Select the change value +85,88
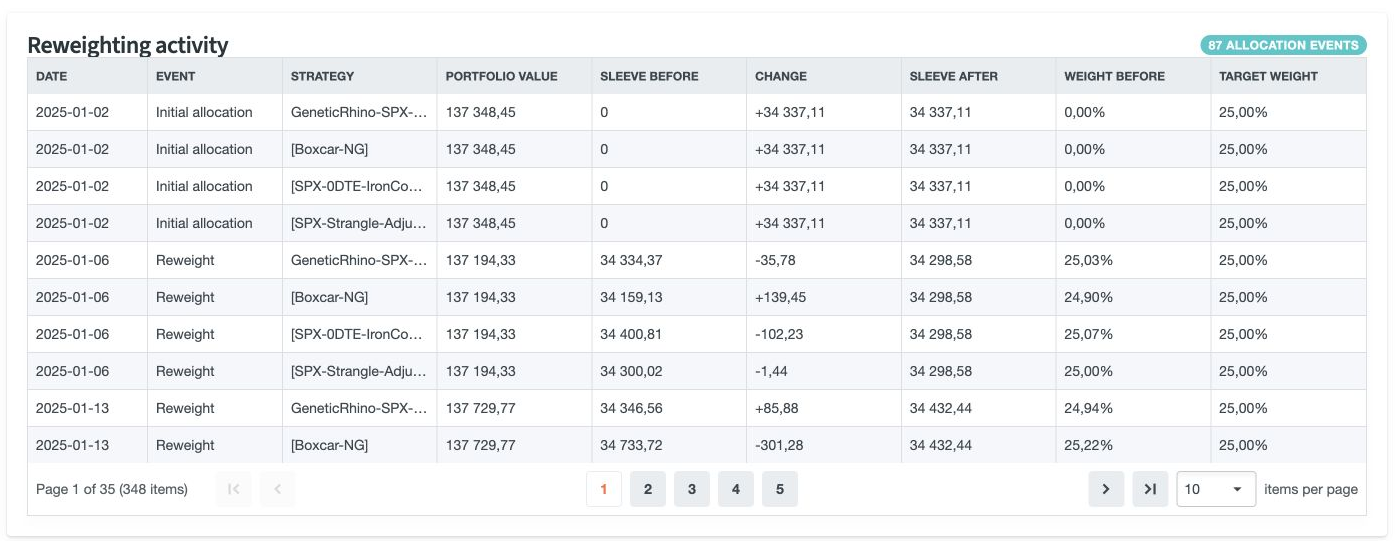Image resolution: width=1395 pixels, height=541 pixels. click(x=779, y=408)
